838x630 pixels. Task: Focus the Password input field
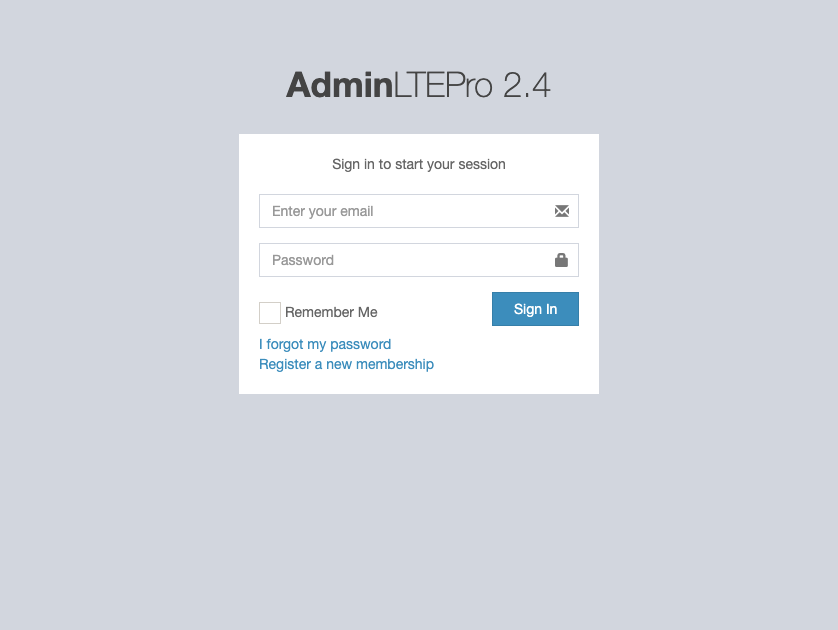pos(419,260)
